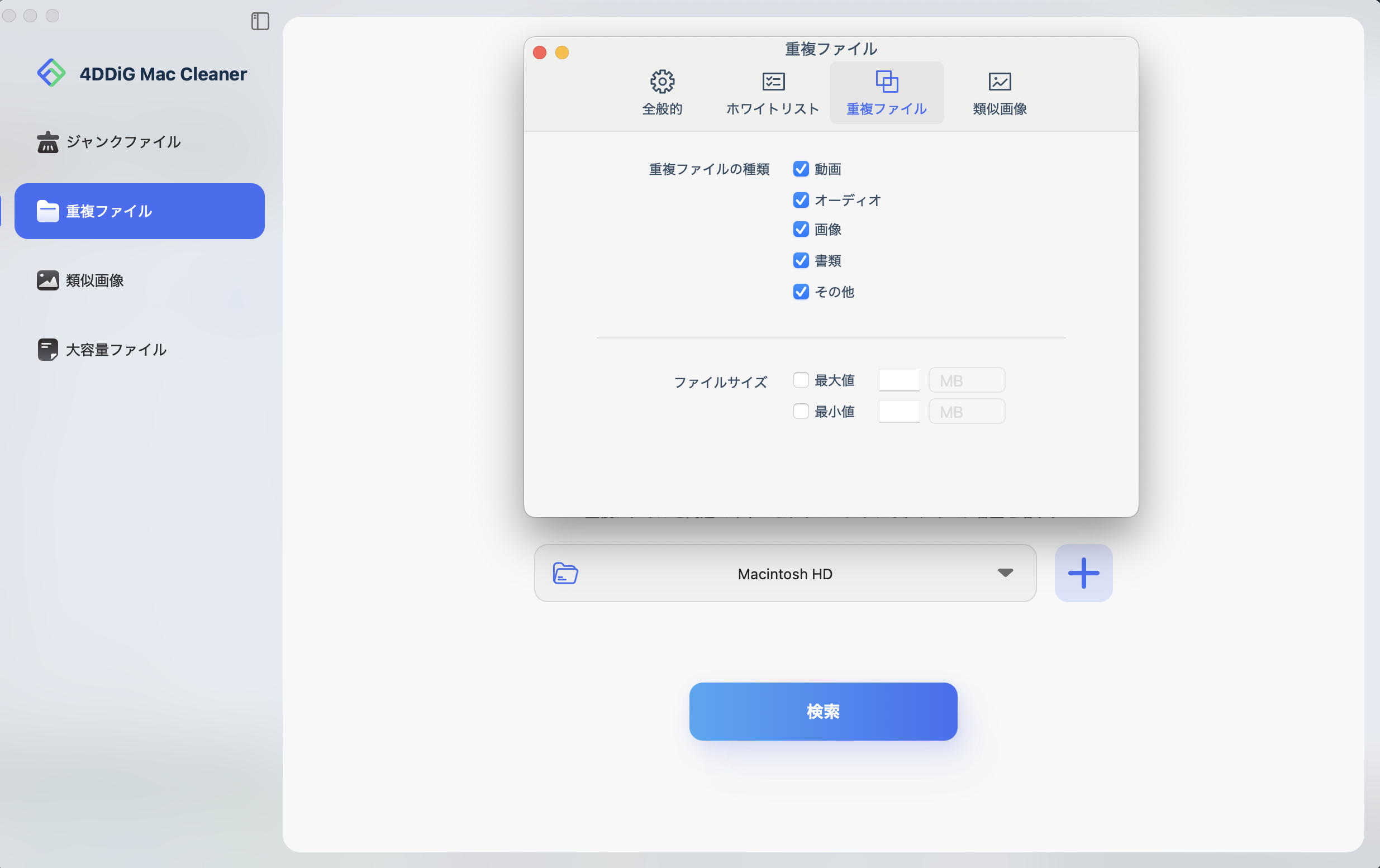Viewport: 1380px width, 868px height.
Task: Toggle the sidebar visibility icon
Action: coord(260,22)
